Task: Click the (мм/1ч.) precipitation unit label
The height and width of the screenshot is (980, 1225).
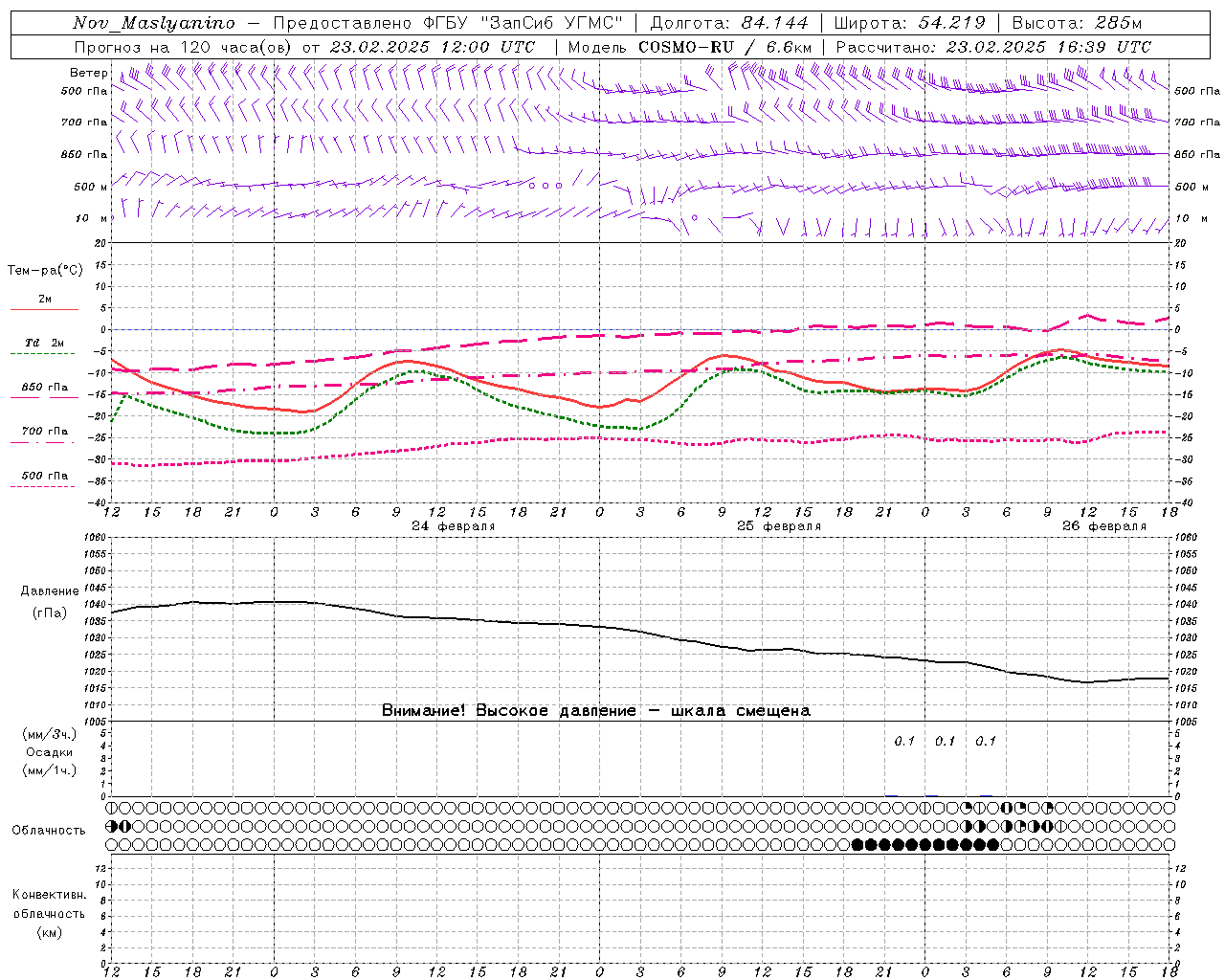Action: click(50, 770)
